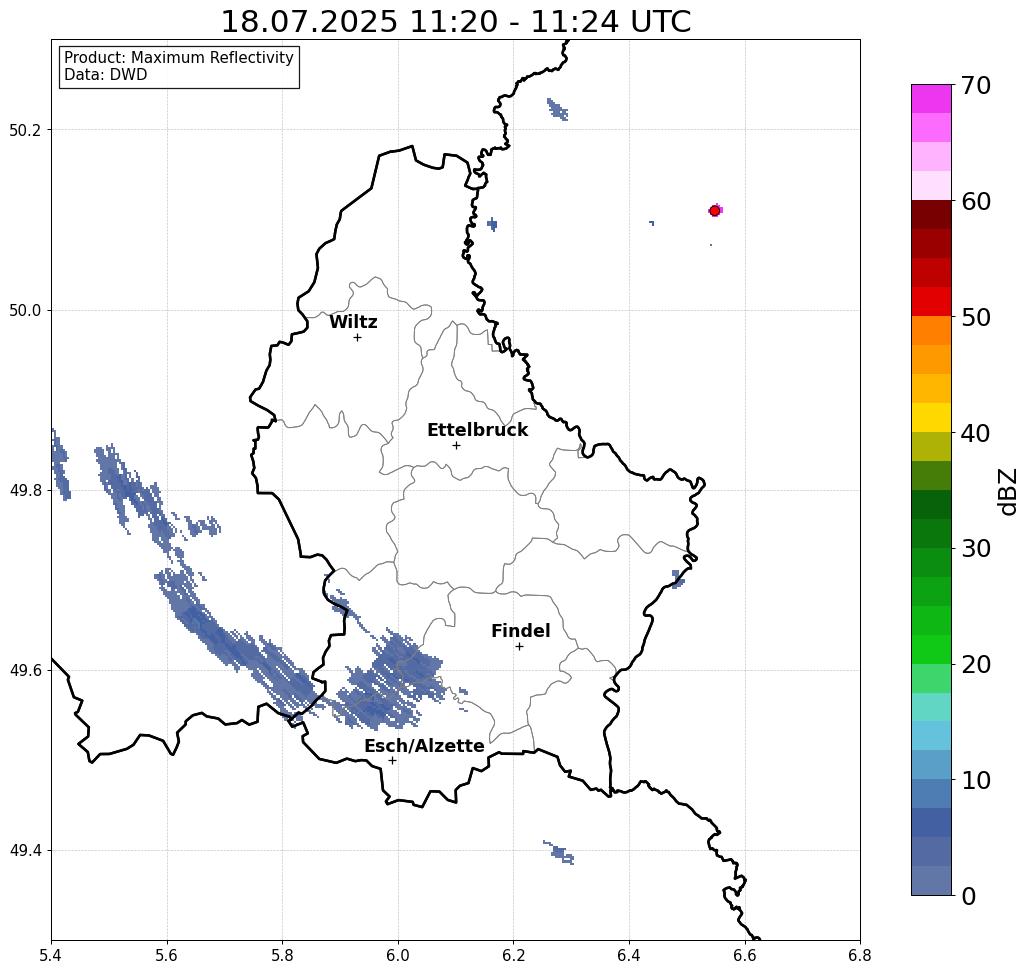Viewport: 1029px width, 973px height.
Task: Click the latitude label 50.0
Action: point(25,310)
